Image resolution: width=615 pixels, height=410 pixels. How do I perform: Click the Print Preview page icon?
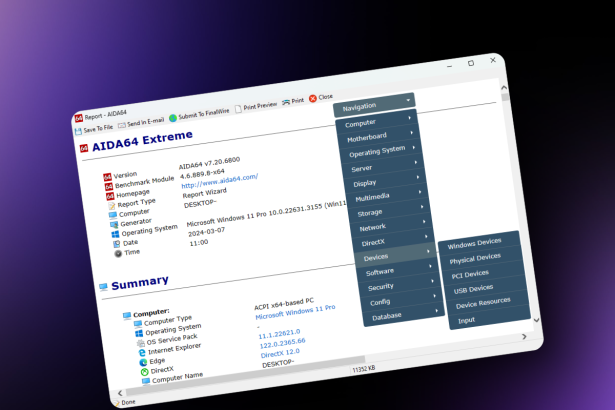[x=238, y=109]
